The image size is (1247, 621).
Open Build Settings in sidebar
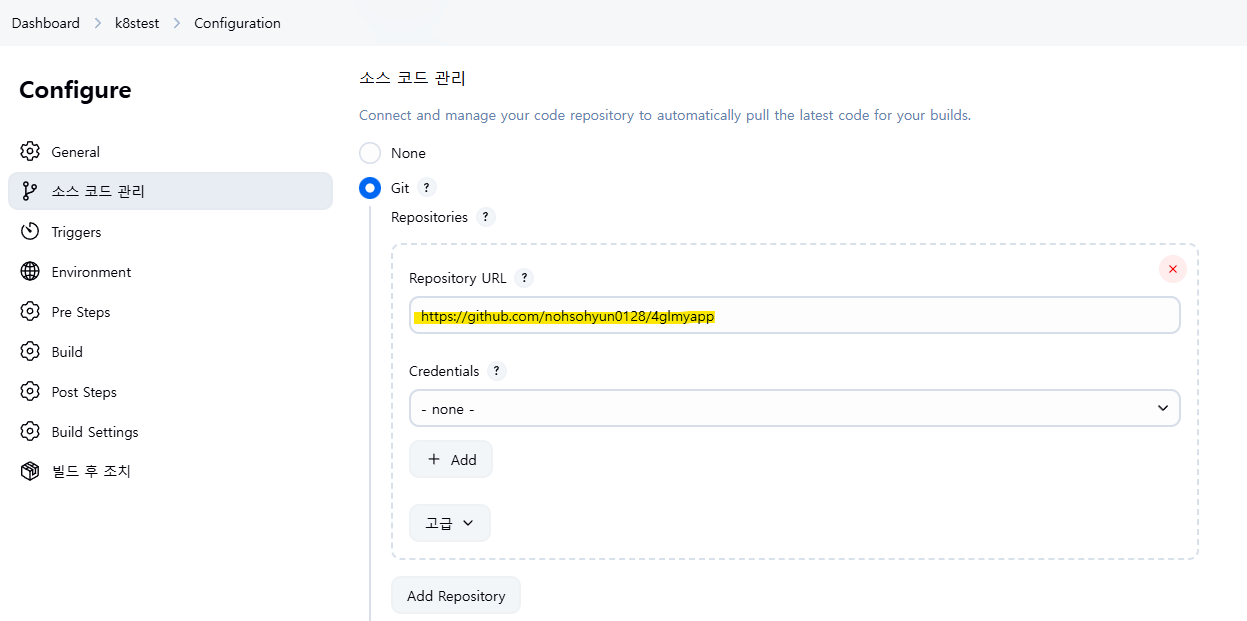coord(95,432)
